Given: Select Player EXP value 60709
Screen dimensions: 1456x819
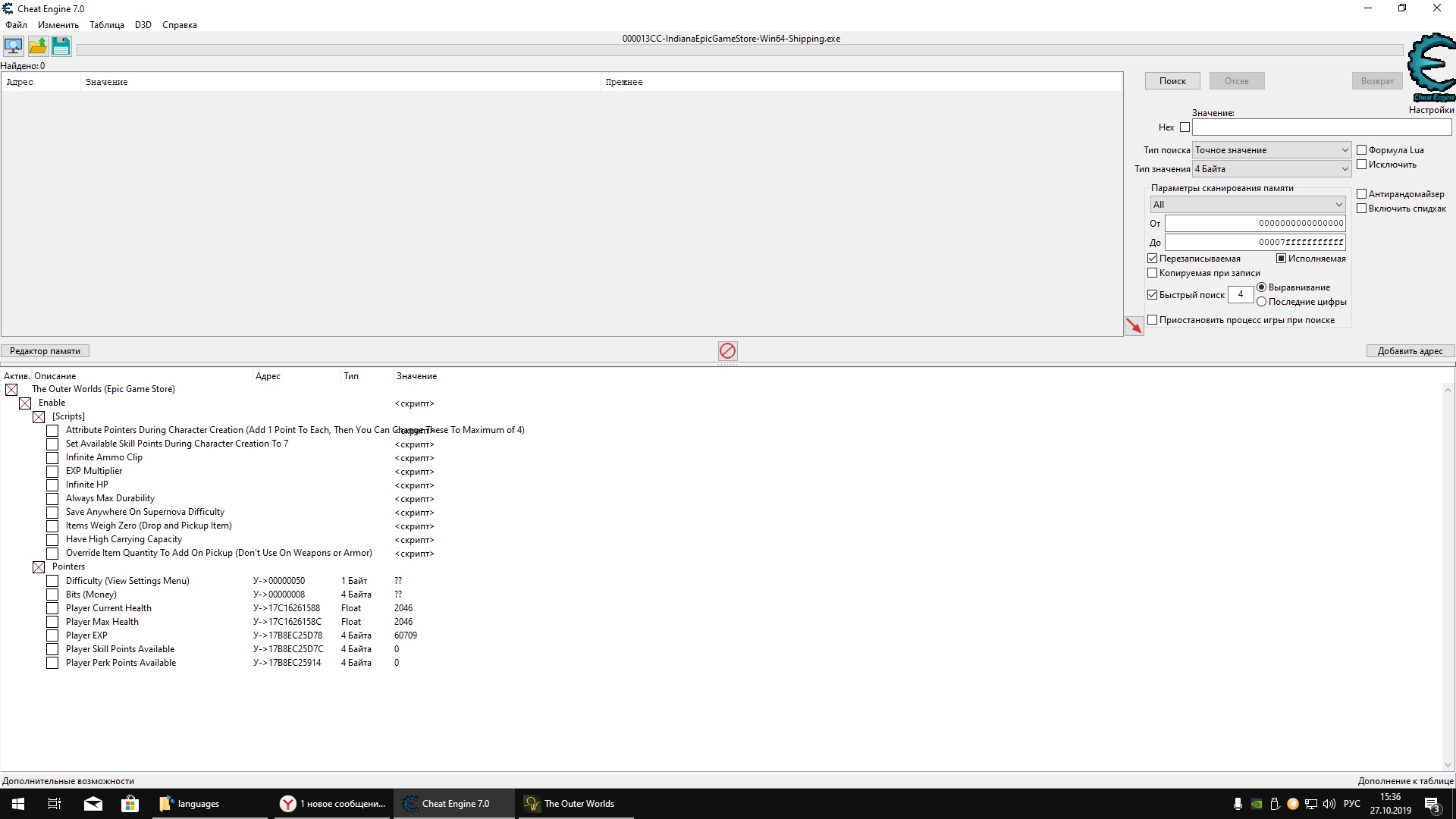Looking at the screenshot, I should coord(406,635).
